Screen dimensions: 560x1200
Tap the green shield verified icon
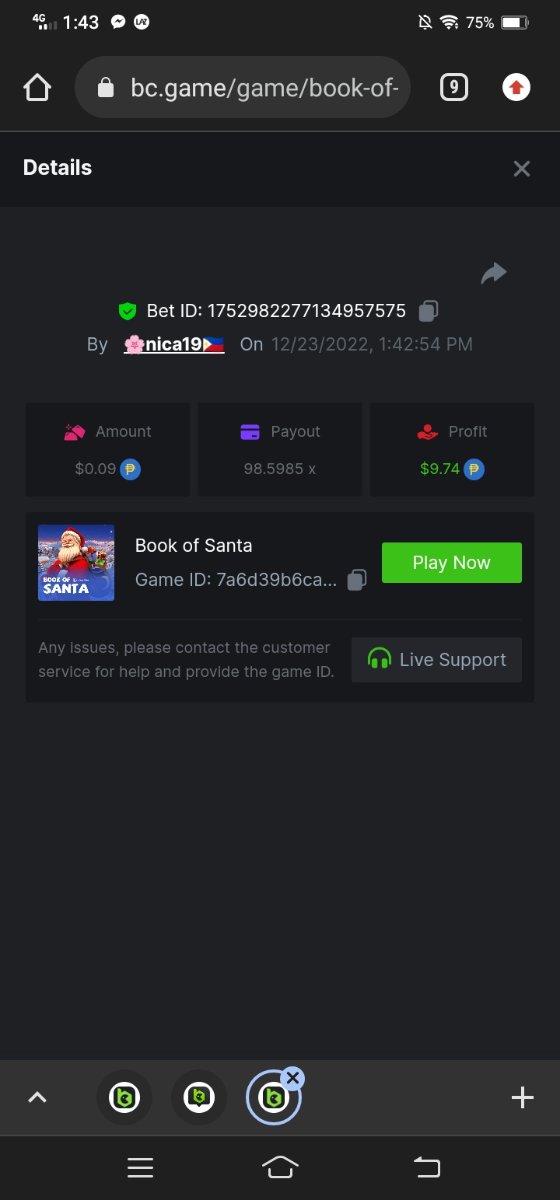(128, 311)
